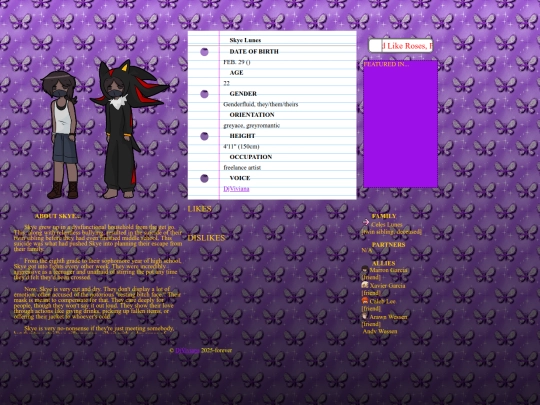Click the 'PARTNERS' section heading
The height and width of the screenshot is (405, 540).
tap(388, 245)
